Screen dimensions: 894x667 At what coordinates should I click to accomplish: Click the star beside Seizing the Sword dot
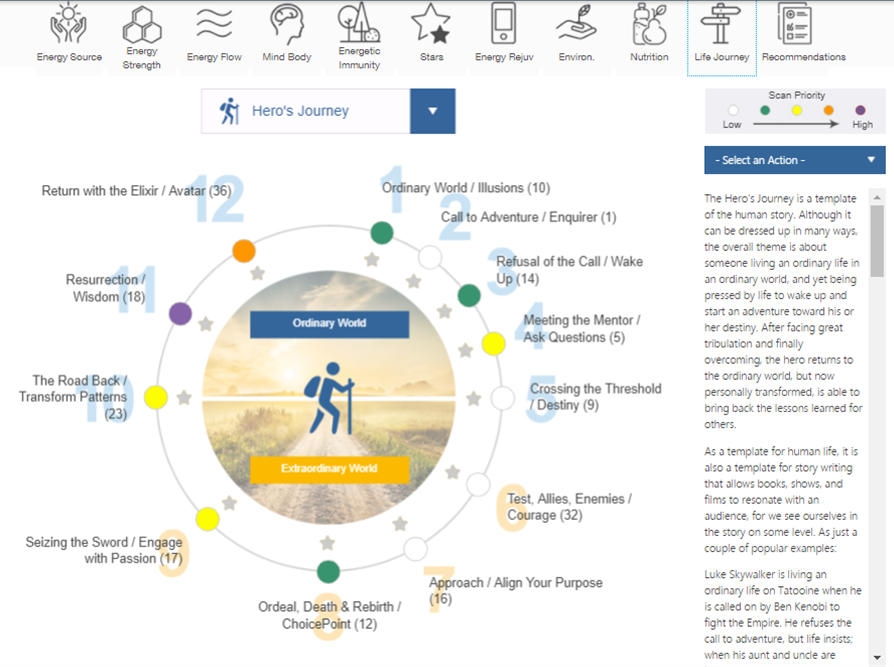click(230, 503)
